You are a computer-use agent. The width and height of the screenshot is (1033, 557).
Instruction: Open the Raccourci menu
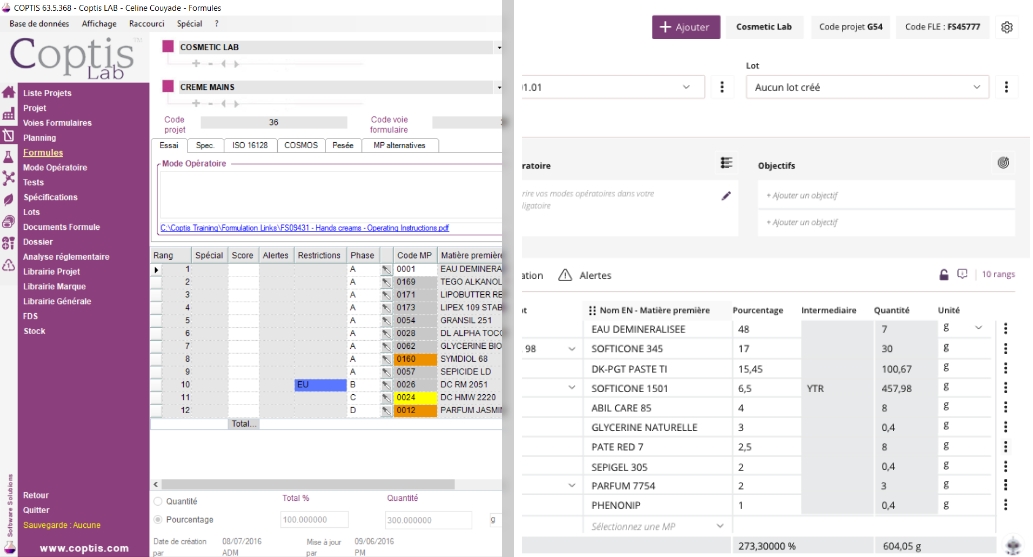(146, 24)
